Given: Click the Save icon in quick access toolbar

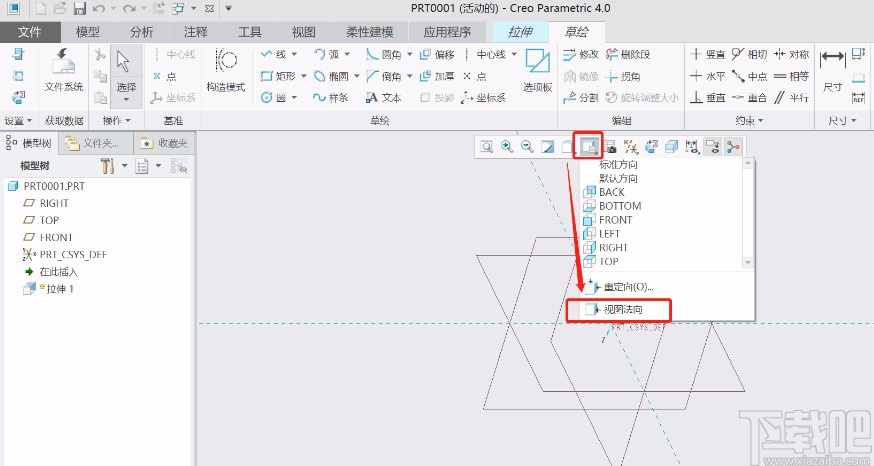Looking at the screenshot, I should point(80,8).
